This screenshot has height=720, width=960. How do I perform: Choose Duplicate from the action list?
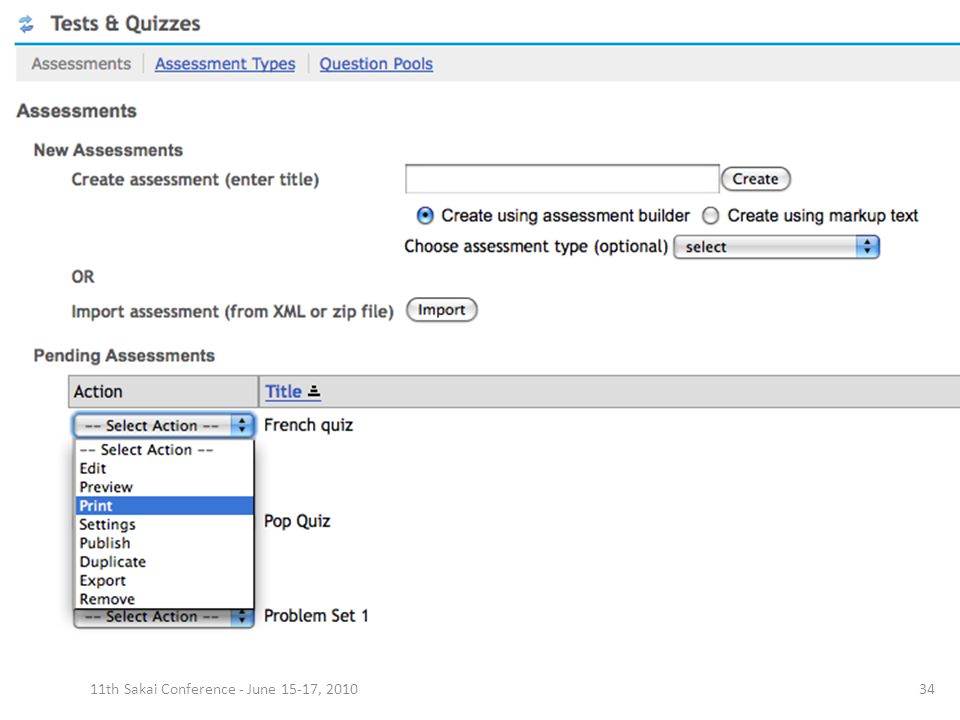point(164,562)
